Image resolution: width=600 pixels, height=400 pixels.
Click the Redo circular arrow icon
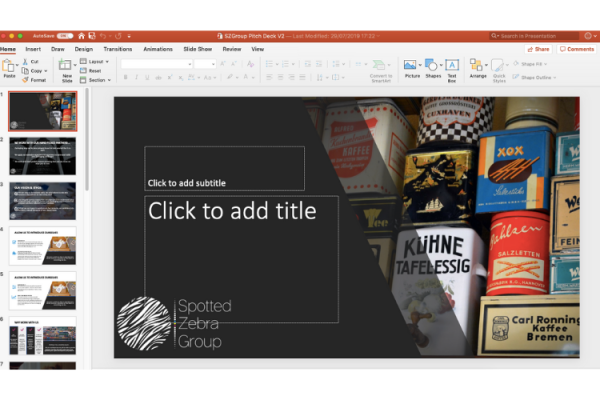[x=118, y=36]
